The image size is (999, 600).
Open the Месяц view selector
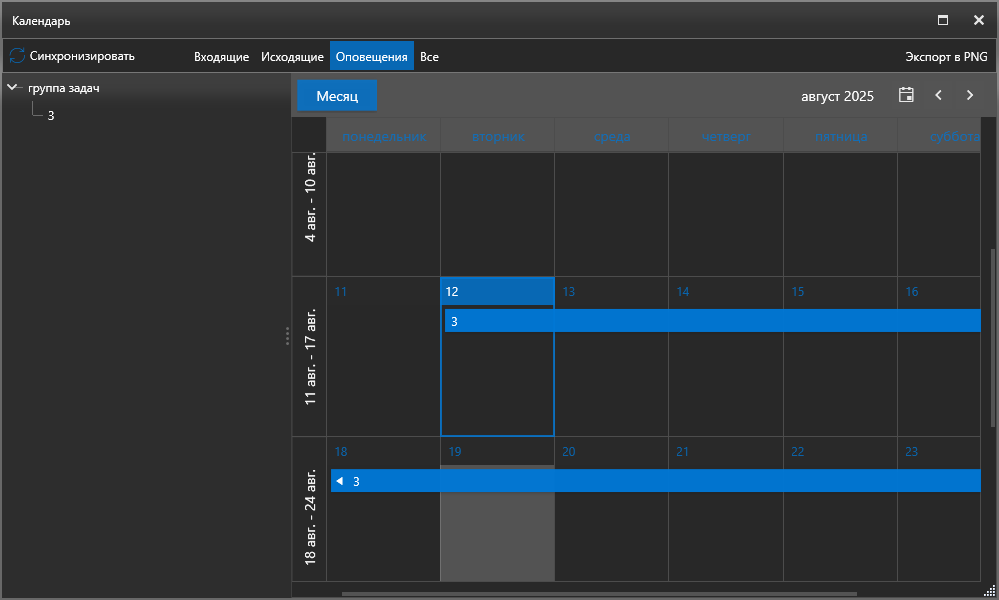click(x=337, y=96)
